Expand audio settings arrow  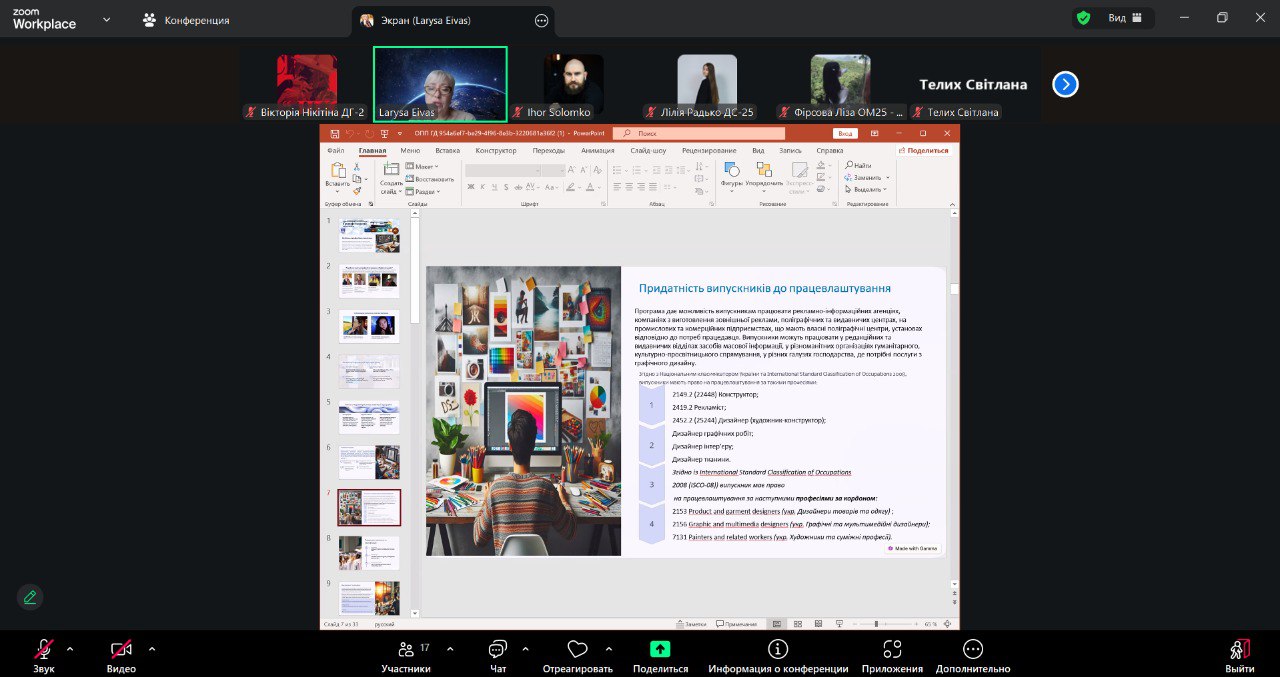click(x=70, y=649)
